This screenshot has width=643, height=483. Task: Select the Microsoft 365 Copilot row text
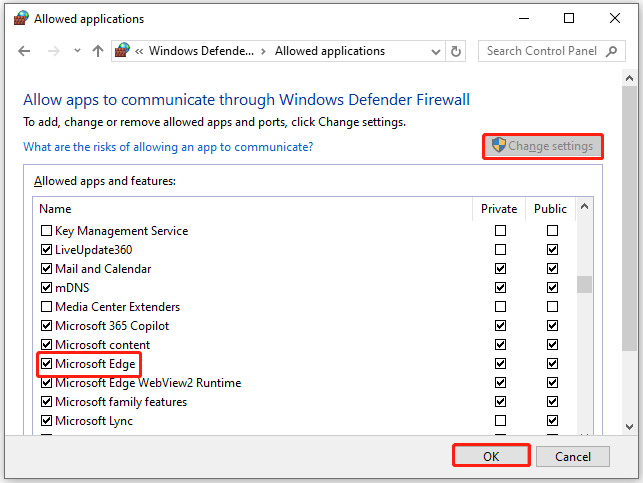point(112,326)
